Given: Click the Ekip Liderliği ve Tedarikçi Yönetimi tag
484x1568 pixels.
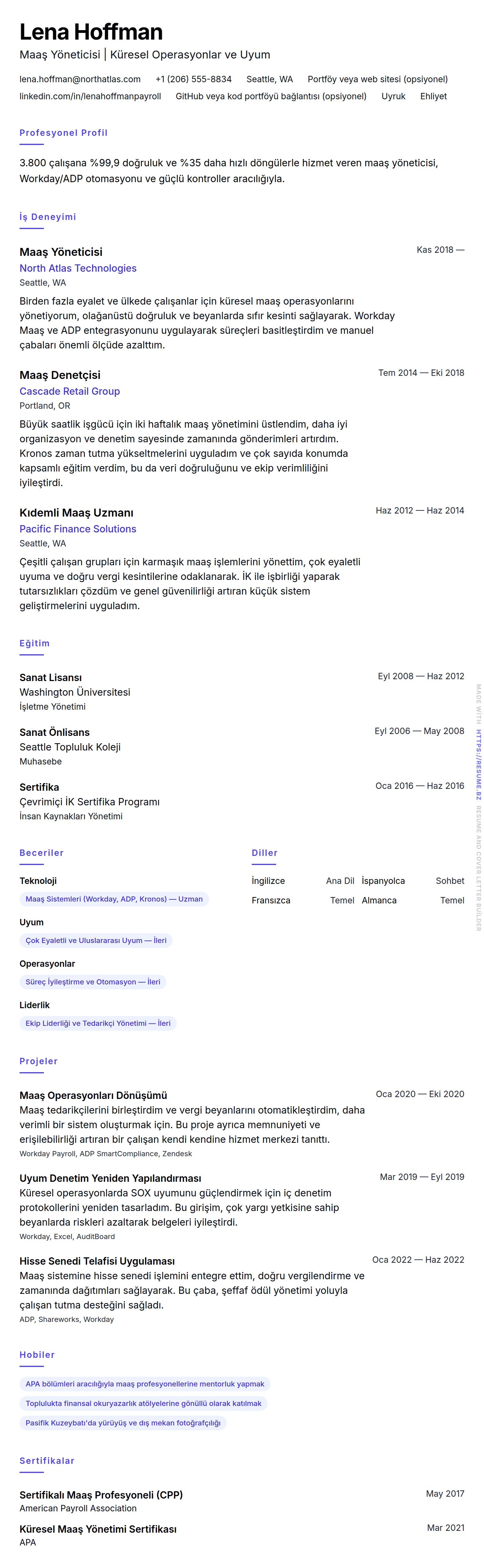Looking at the screenshot, I should click(x=98, y=1023).
